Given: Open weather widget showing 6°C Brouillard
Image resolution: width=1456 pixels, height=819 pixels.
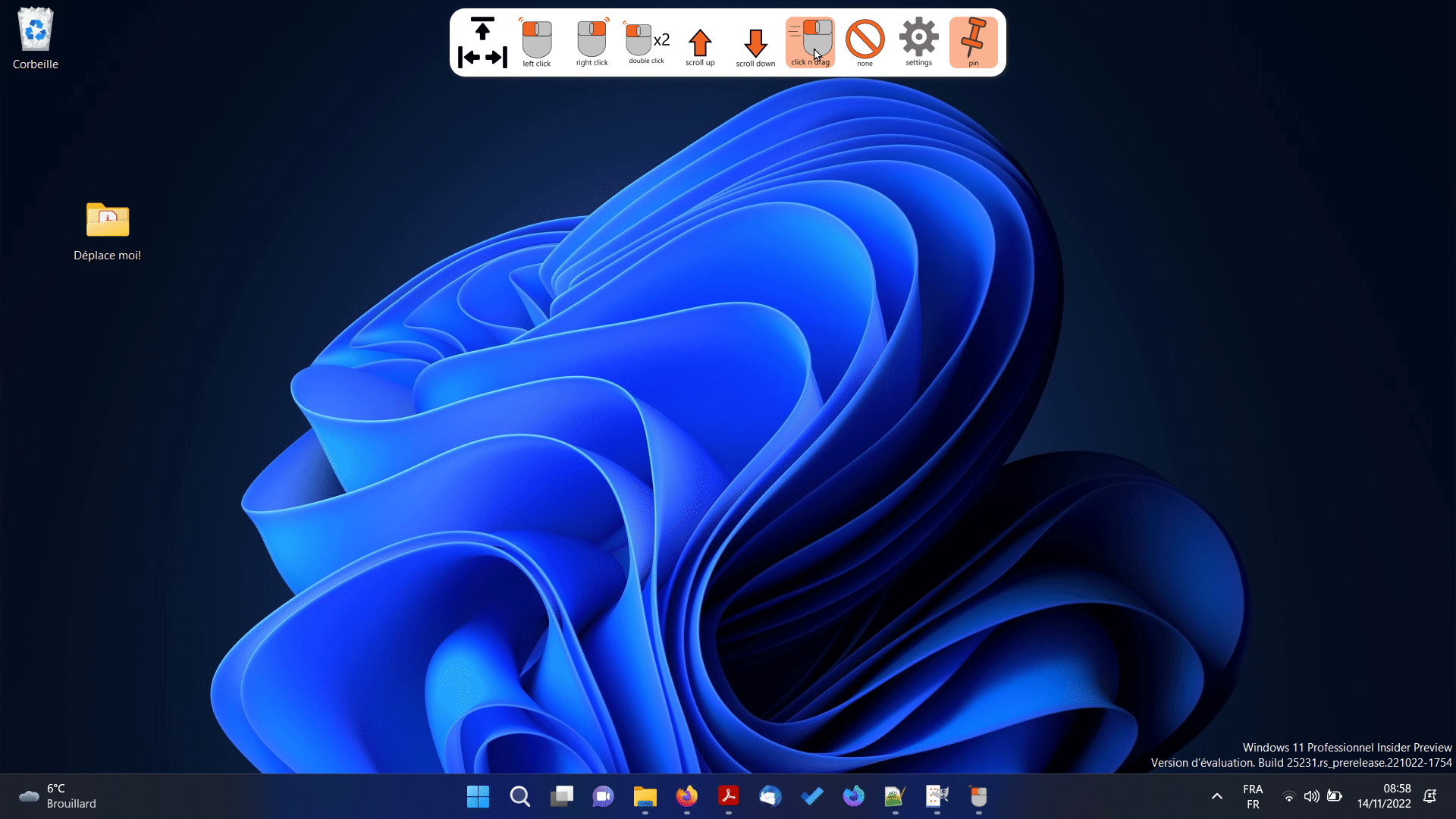Looking at the screenshot, I should point(57,796).
